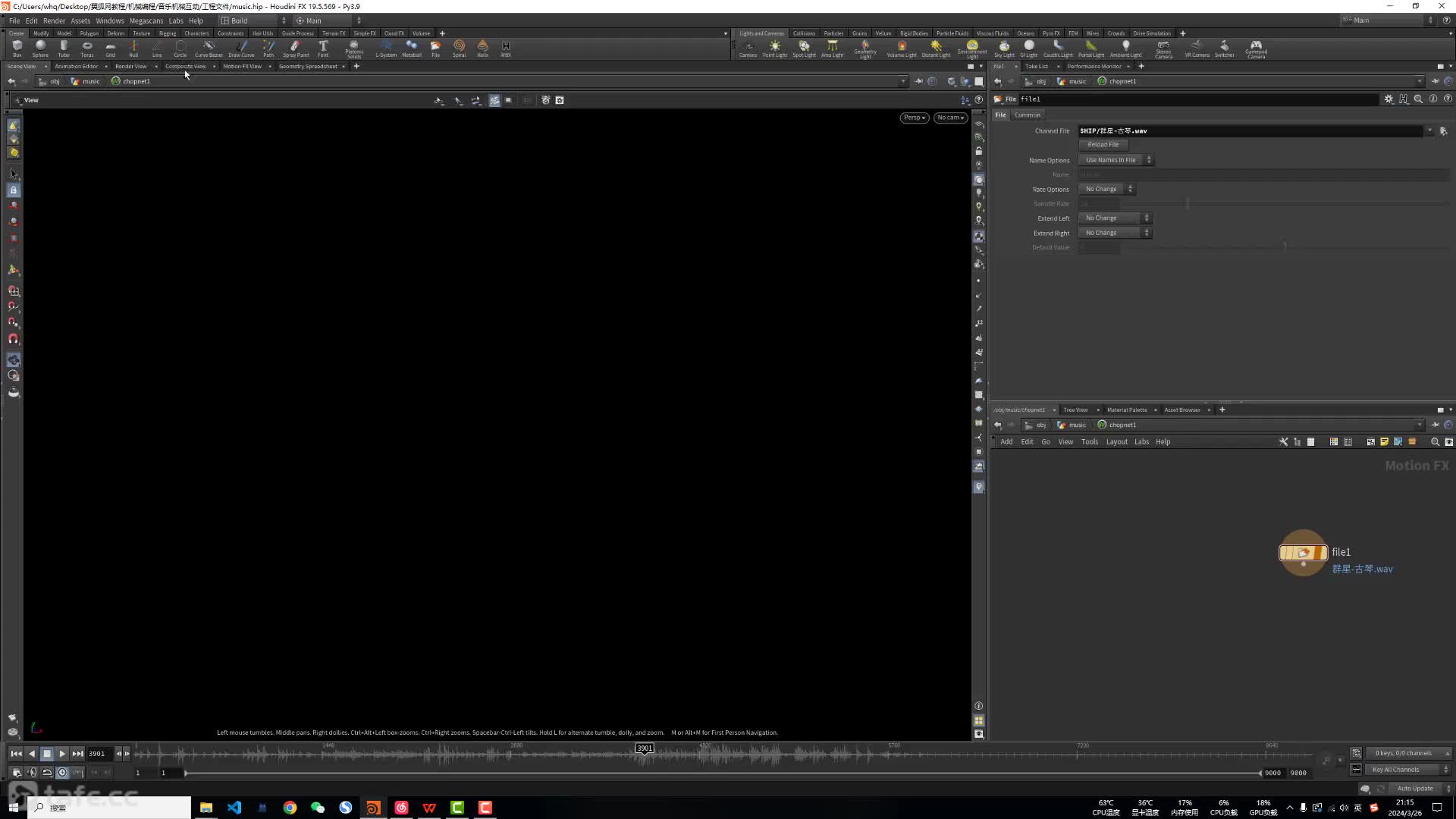Open the Megascans menu
1456x819 pixels.
(x=146, y=20)
